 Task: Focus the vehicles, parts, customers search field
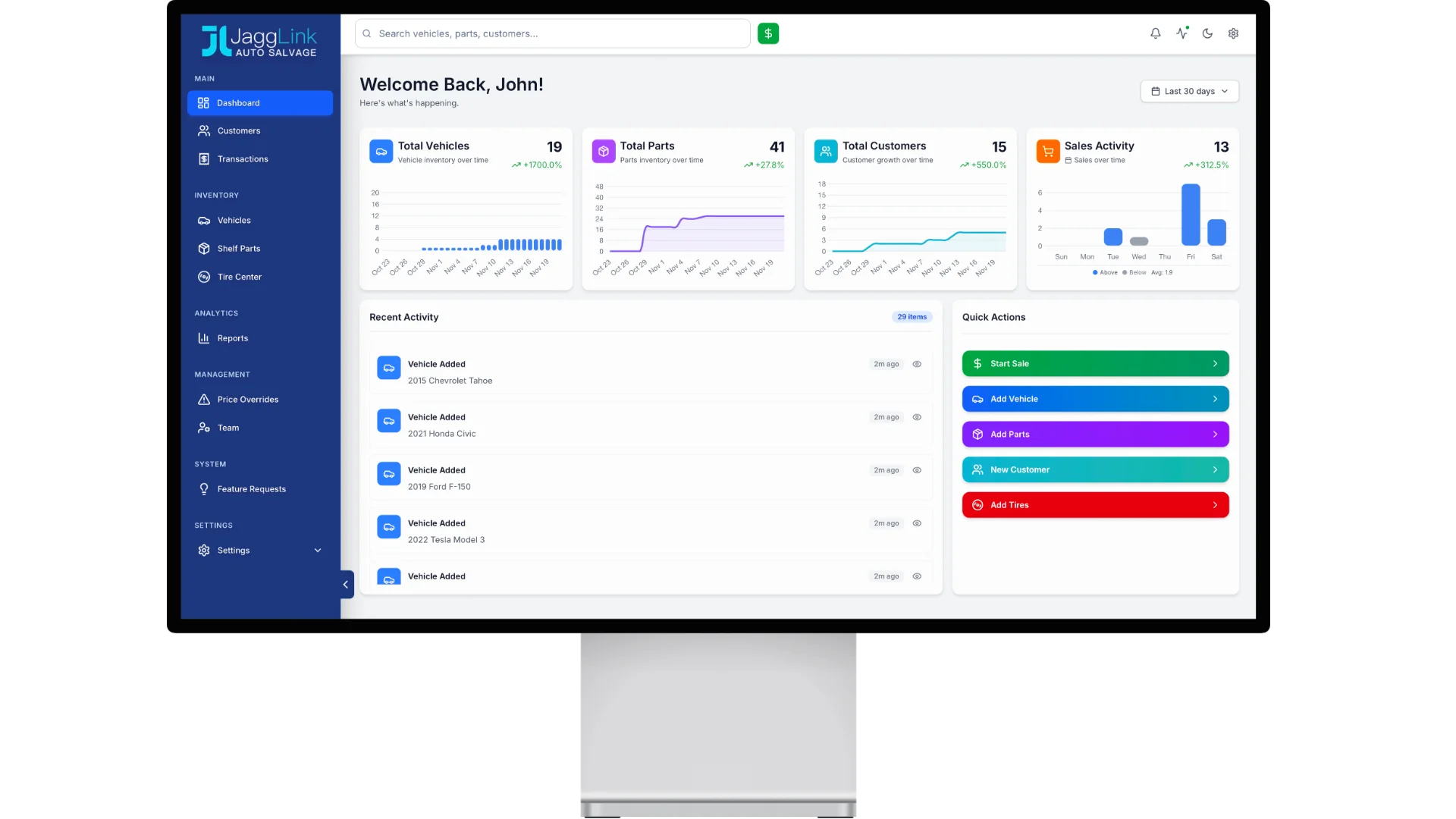554,33
